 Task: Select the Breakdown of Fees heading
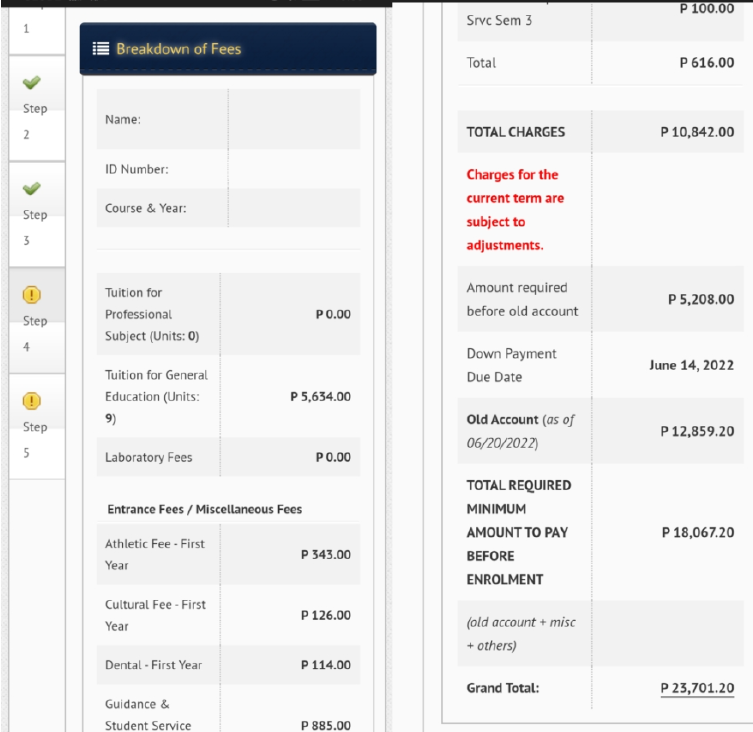pyautogui.click(x=179, y=49)
